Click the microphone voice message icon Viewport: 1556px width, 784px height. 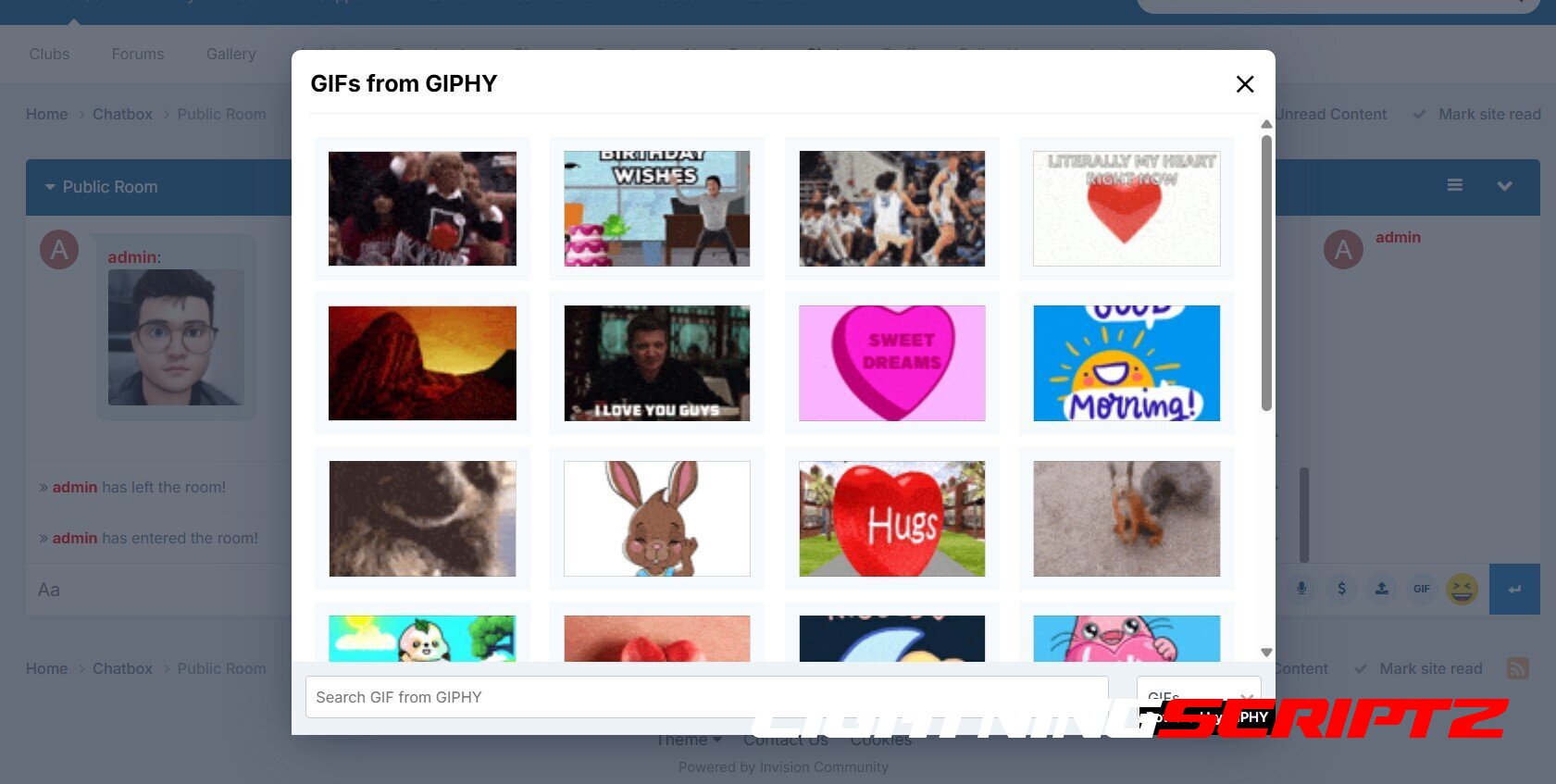[x=1301, y=589]
